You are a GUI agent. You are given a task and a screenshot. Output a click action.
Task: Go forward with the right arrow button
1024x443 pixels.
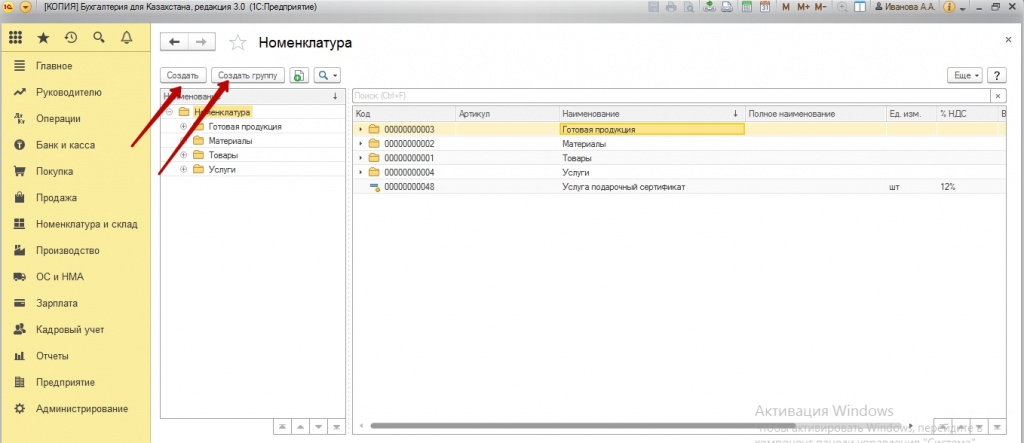click(202, 42)
